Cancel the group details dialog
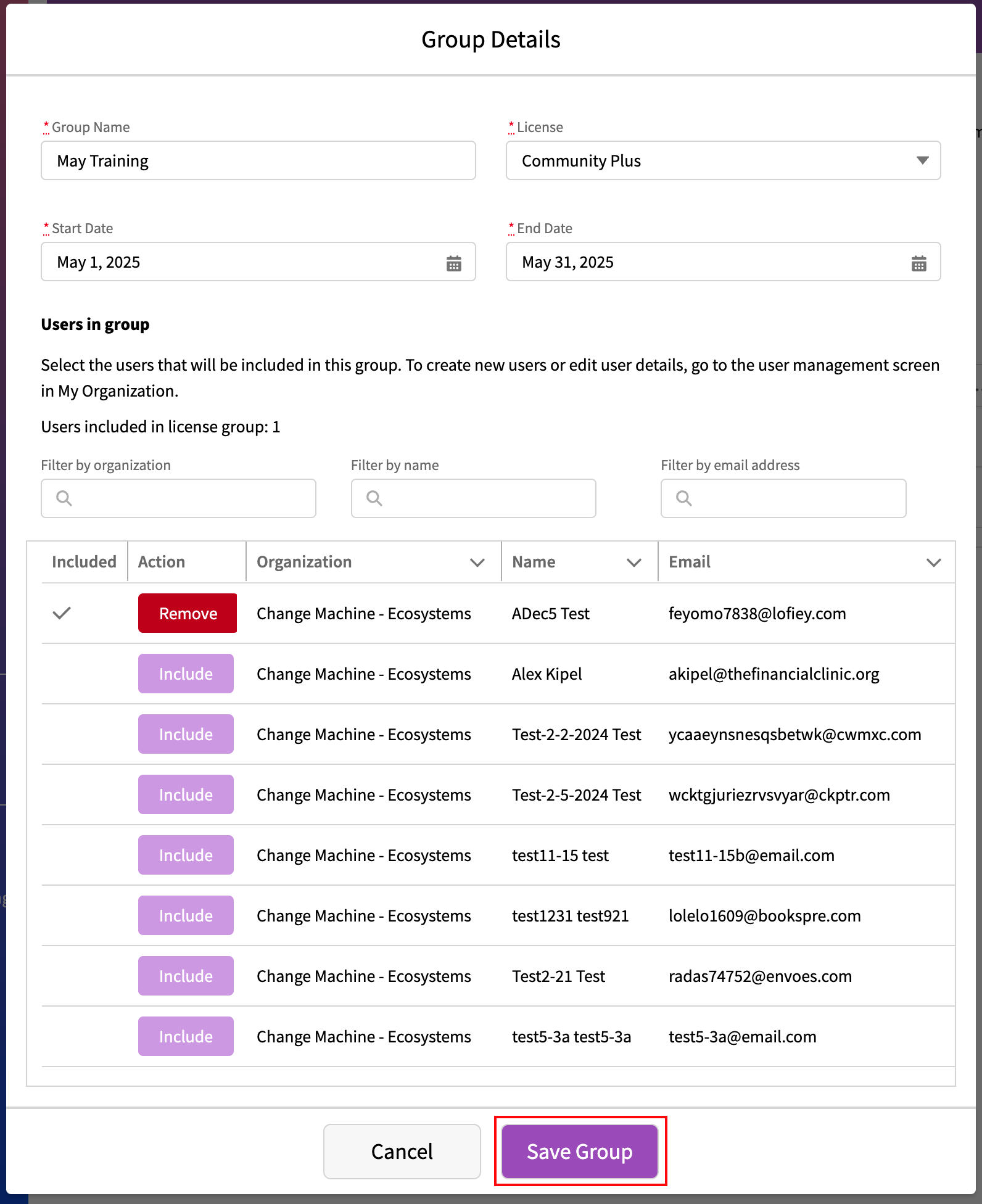The height and width of the screenshot is (1204, 982). pyautogui.click(x=402, y=1152)
